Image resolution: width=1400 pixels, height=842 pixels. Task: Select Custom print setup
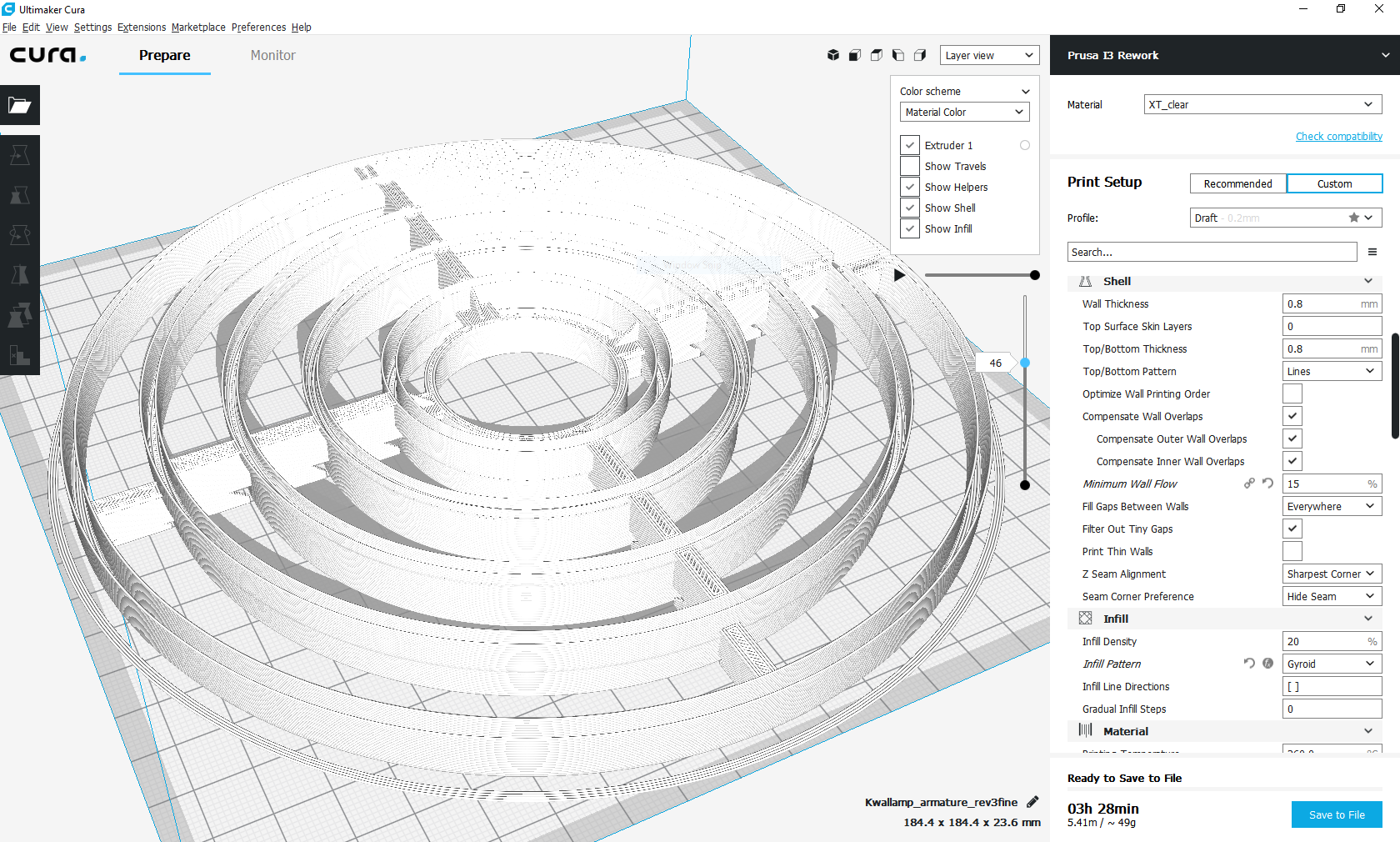coord(1334,183)
